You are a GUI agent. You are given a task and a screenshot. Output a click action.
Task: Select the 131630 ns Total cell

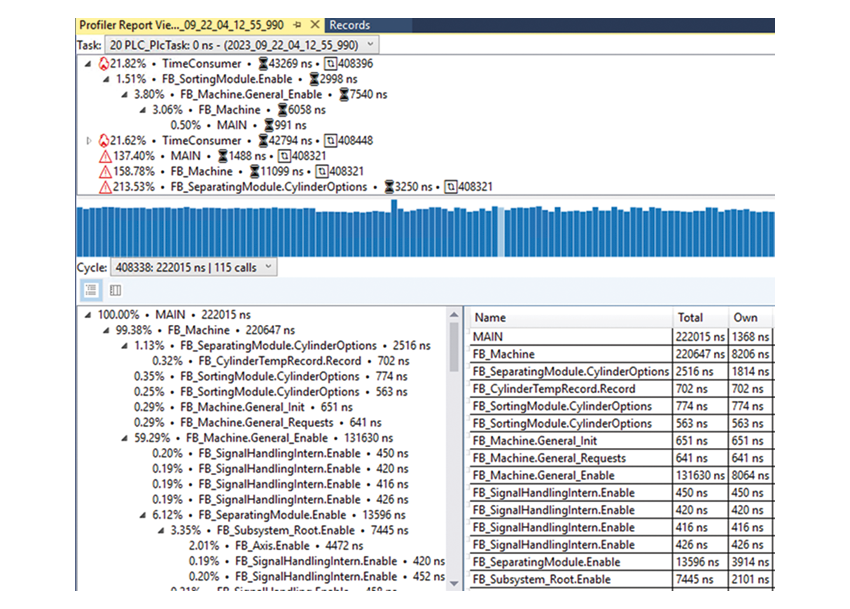[700, 476]
